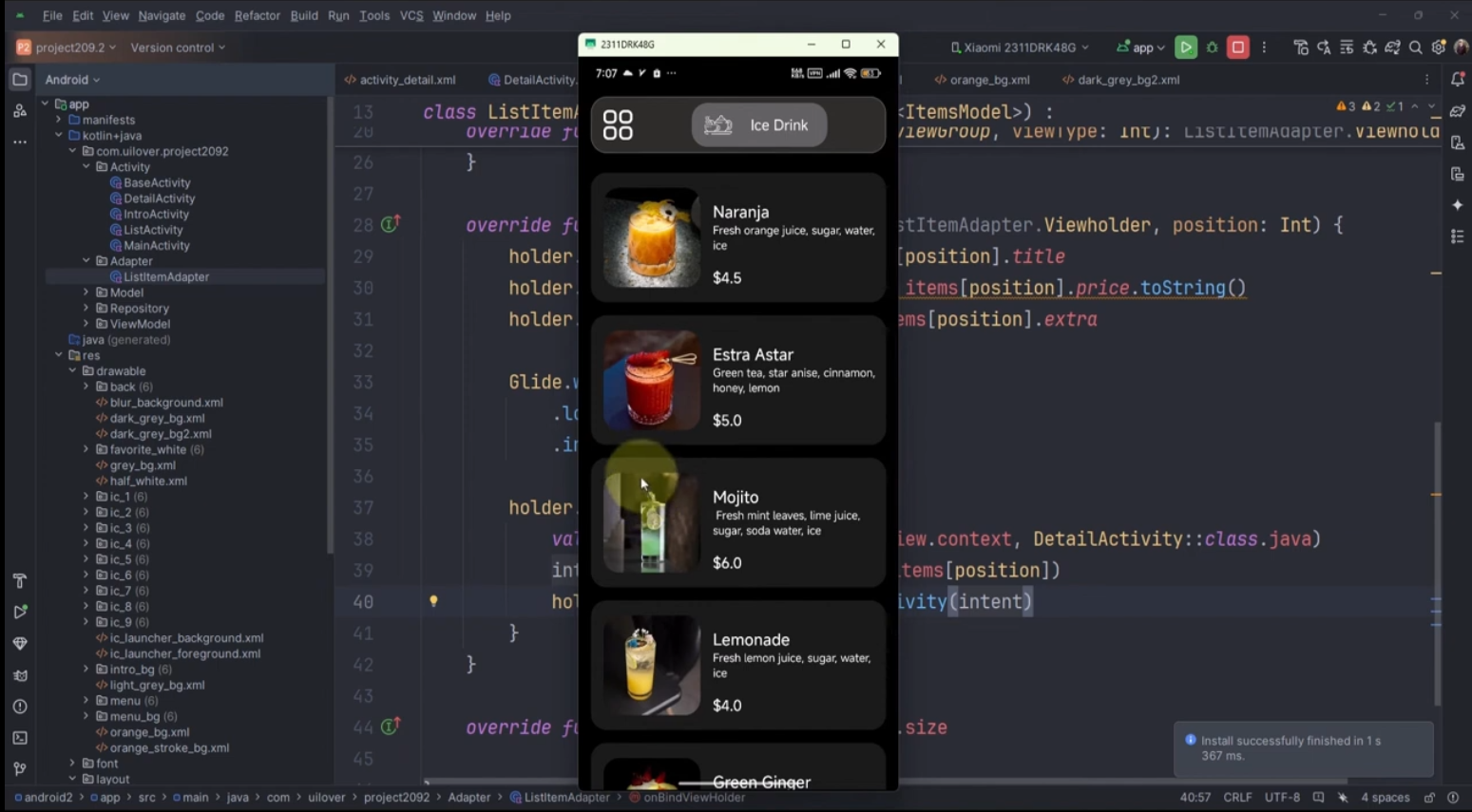1472x812 pixels.
Task: Click the onBindViewHolder breadcrumb
Action: (x=687, y=798)
